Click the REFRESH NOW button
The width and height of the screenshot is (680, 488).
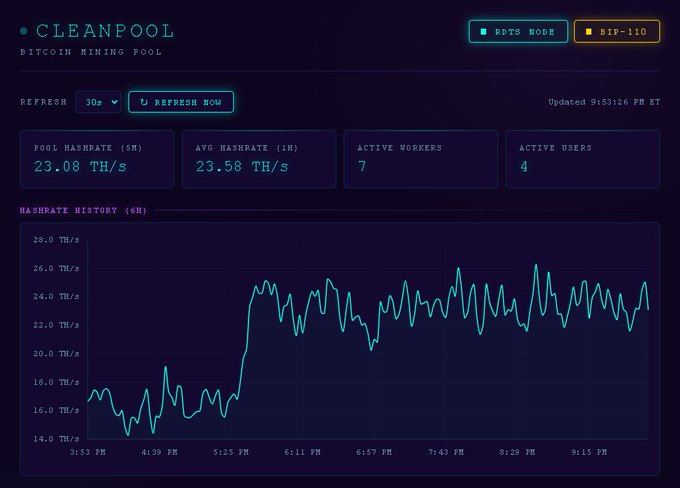coord(181,102)
